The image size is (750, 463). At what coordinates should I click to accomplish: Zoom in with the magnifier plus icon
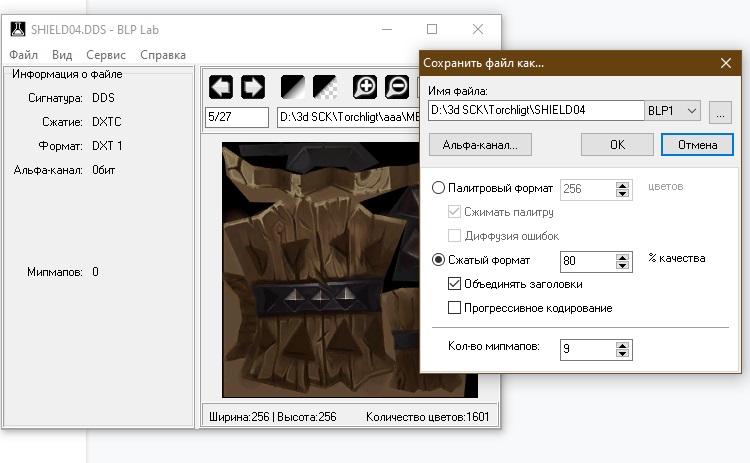click(x=366, y=87)
